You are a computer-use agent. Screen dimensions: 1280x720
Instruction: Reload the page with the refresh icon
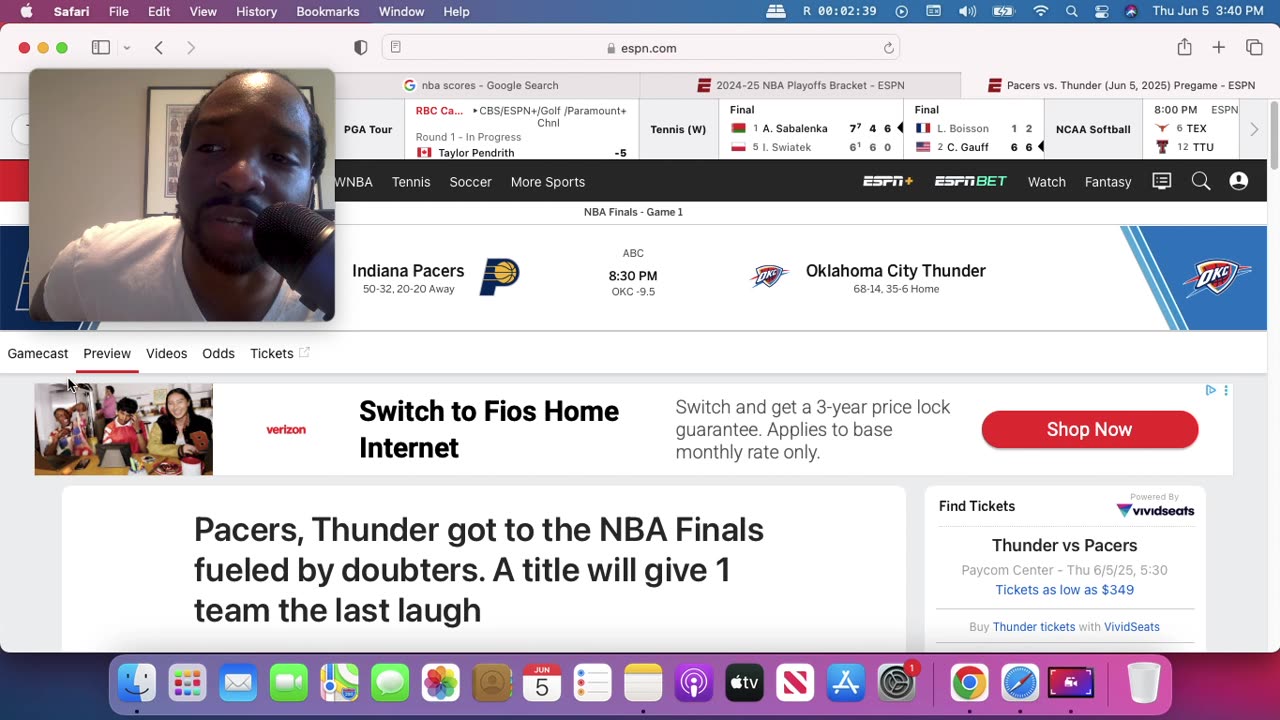click(888, 48)
